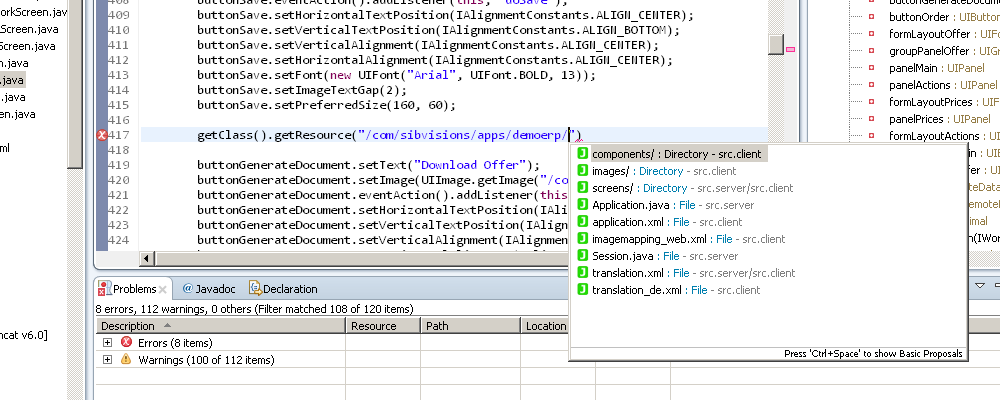Click the editor vertical scrollbar thumb
Image resolution: width=1000 pixels, height=400 pixels.
click(x=776, y=44)
